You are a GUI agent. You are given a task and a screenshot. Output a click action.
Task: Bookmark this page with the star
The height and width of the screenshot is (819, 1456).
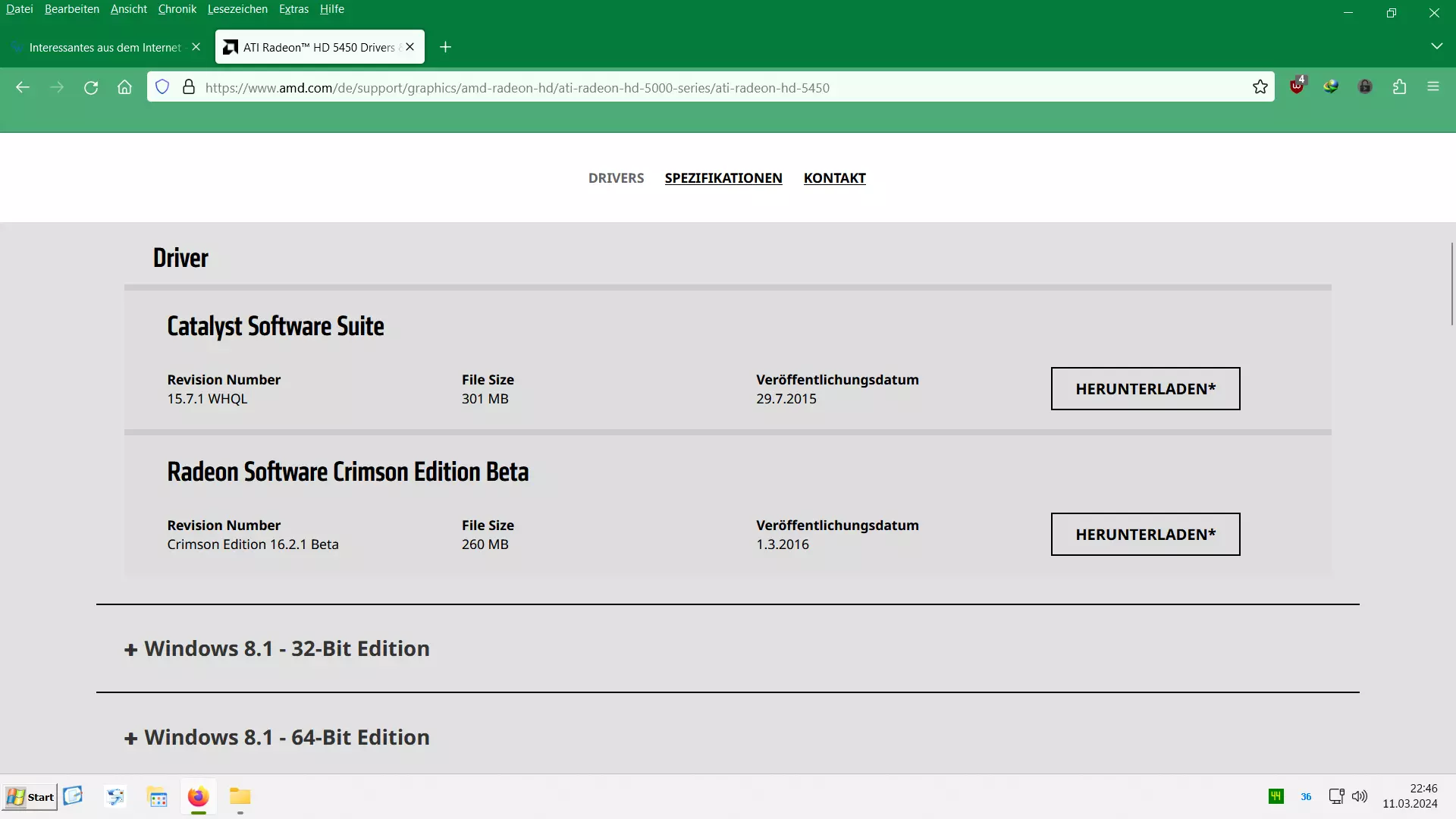tap(1260, 87)
